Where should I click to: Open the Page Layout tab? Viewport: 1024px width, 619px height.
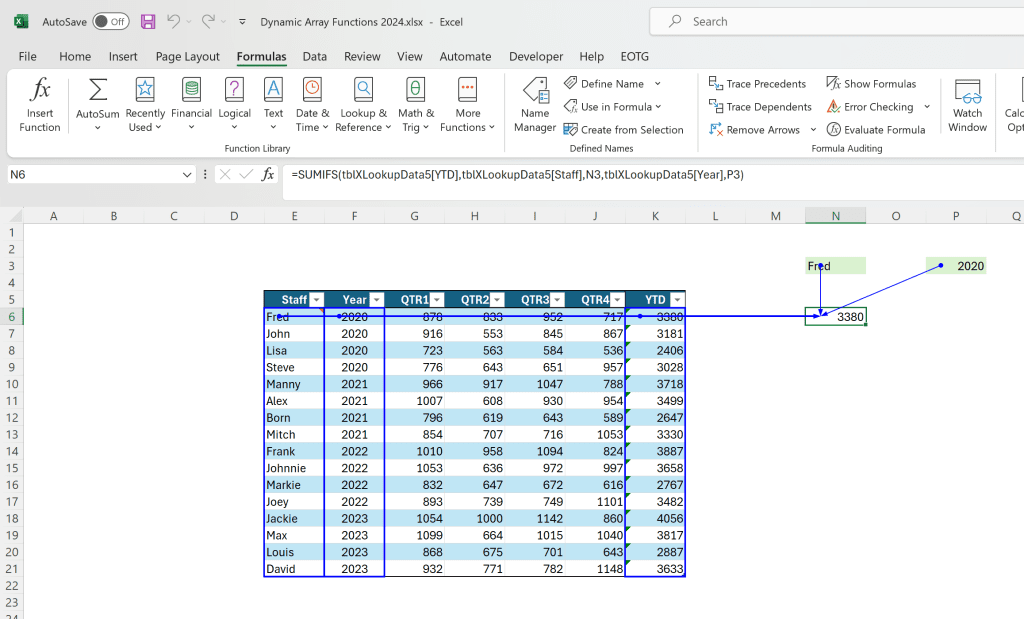click(x=188, y=57)
